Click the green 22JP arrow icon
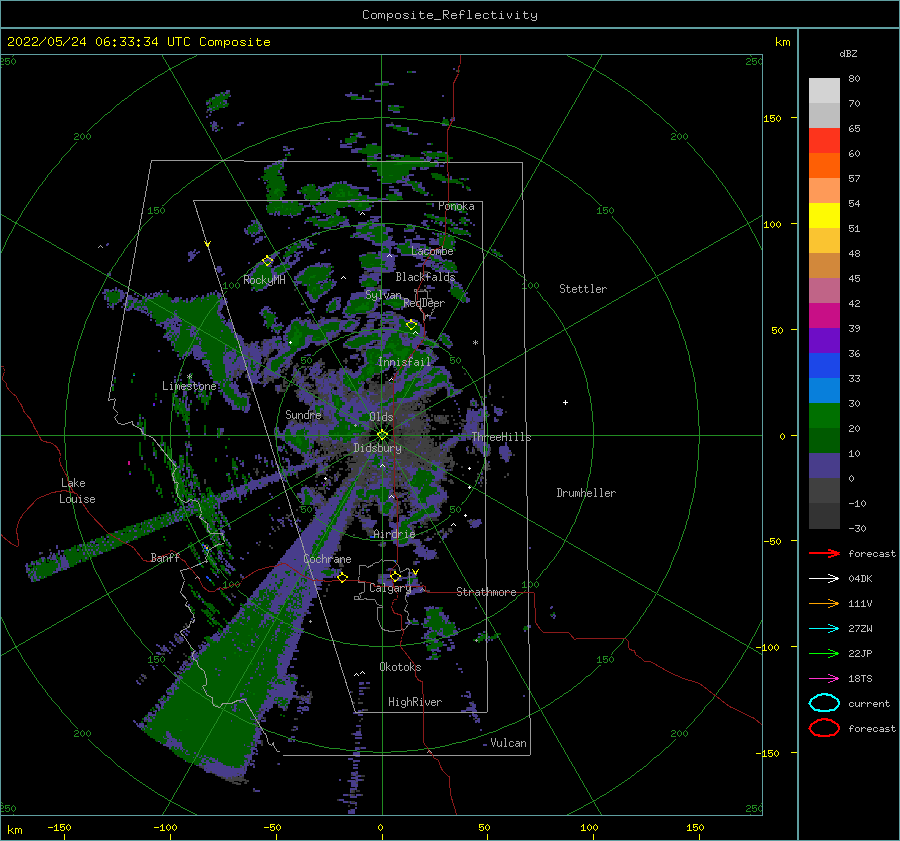 pyautogui.click(x=824, y=653)
